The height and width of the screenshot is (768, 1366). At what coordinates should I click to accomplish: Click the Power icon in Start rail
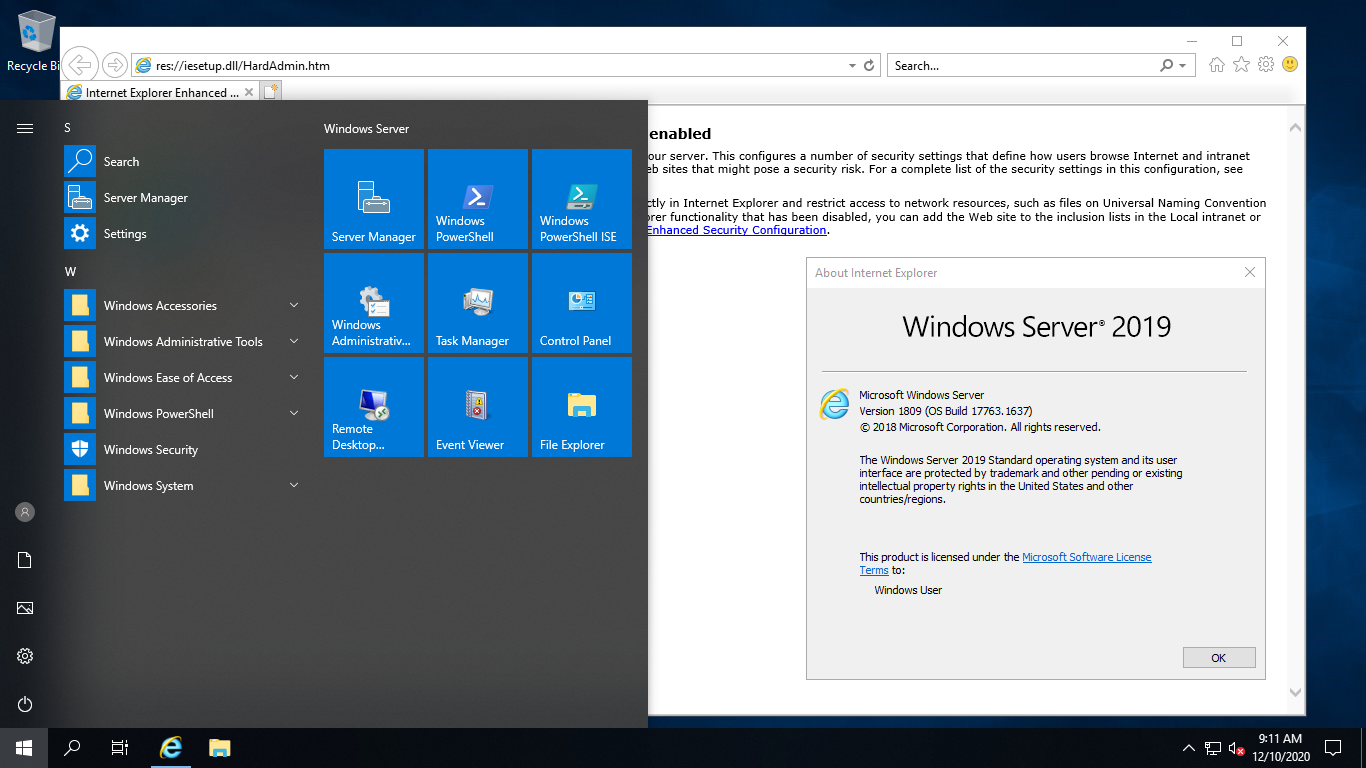pos(25,704)
